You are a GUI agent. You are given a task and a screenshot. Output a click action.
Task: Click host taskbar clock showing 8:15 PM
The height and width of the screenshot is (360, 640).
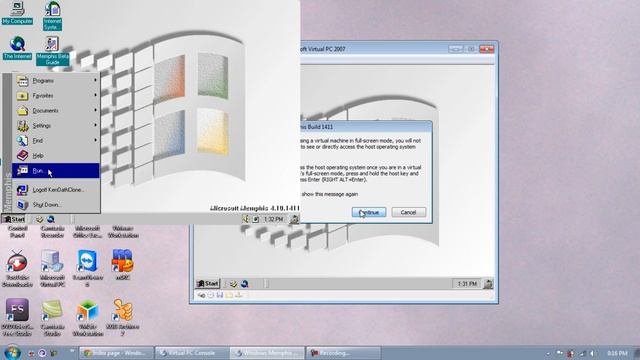[617, 353]
